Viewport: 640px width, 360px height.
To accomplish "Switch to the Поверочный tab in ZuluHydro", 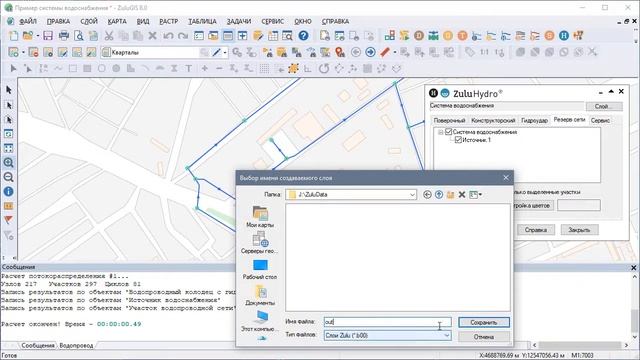I will (x=449, y=120).
